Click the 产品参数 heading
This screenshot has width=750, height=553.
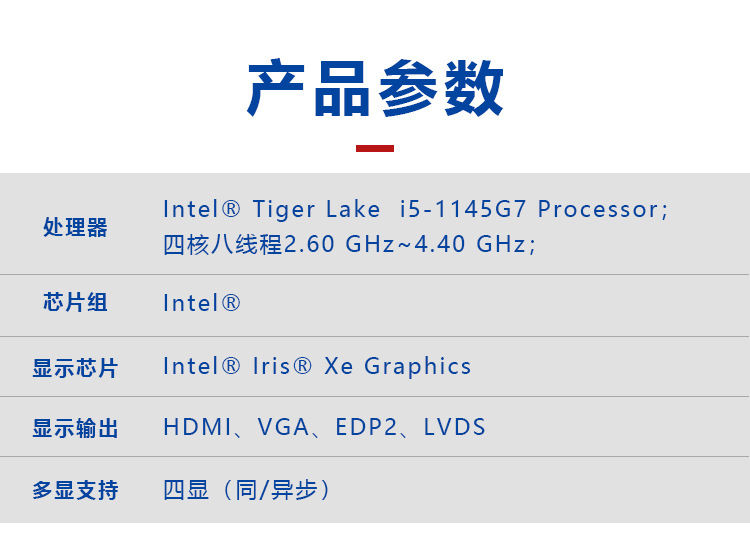coord(375,88)
